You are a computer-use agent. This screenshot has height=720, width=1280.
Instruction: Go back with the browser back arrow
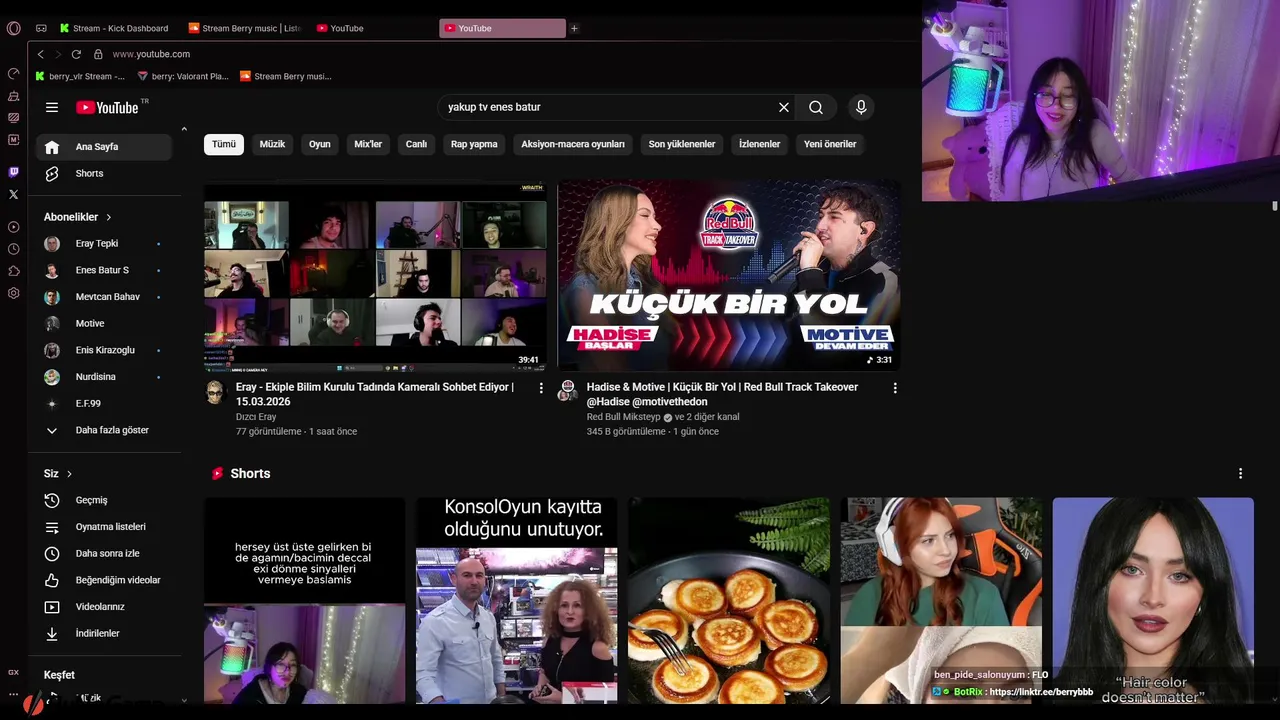[40, 54]
